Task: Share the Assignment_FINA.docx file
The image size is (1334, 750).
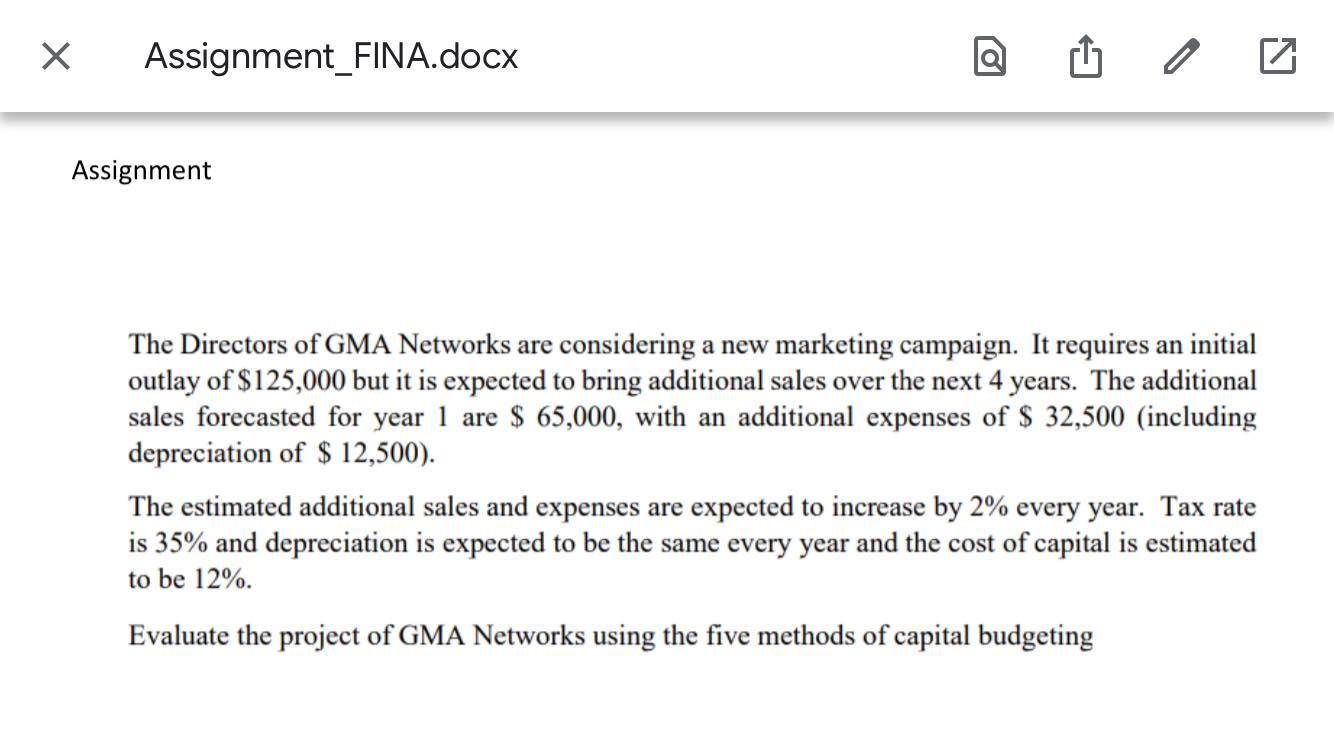Action: tap(1084, 57)
